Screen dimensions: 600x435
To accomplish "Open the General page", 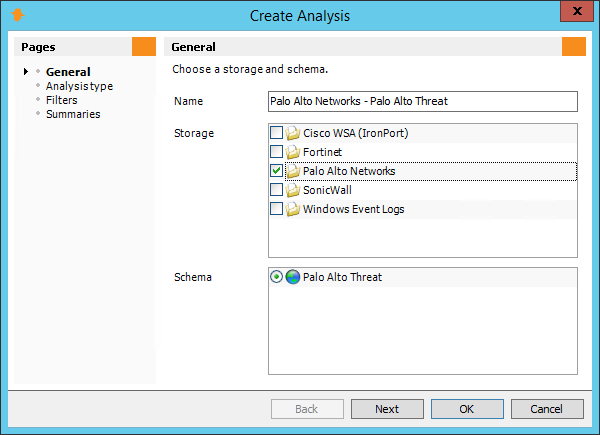I will coord(68,72).
